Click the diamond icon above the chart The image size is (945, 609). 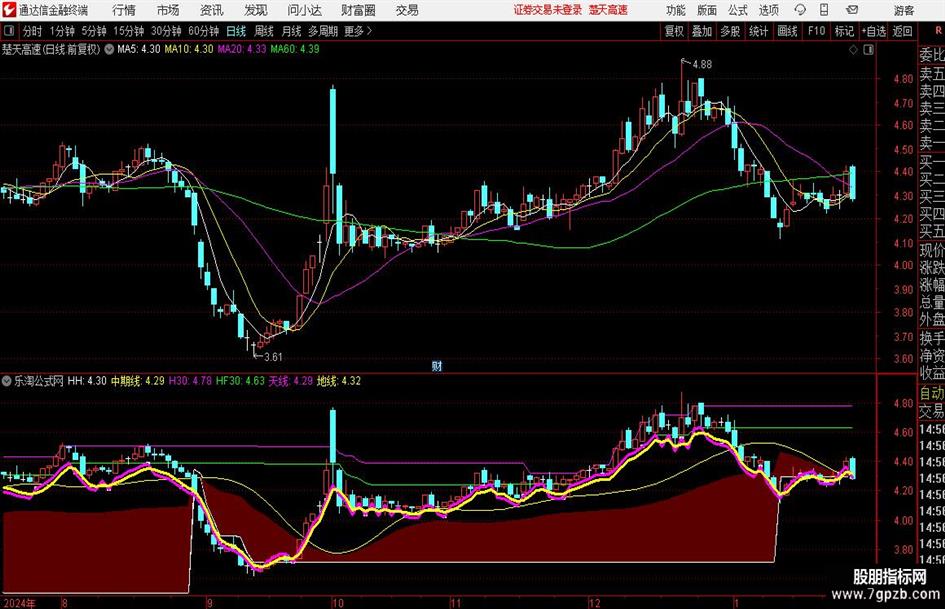tap(853, 50)
